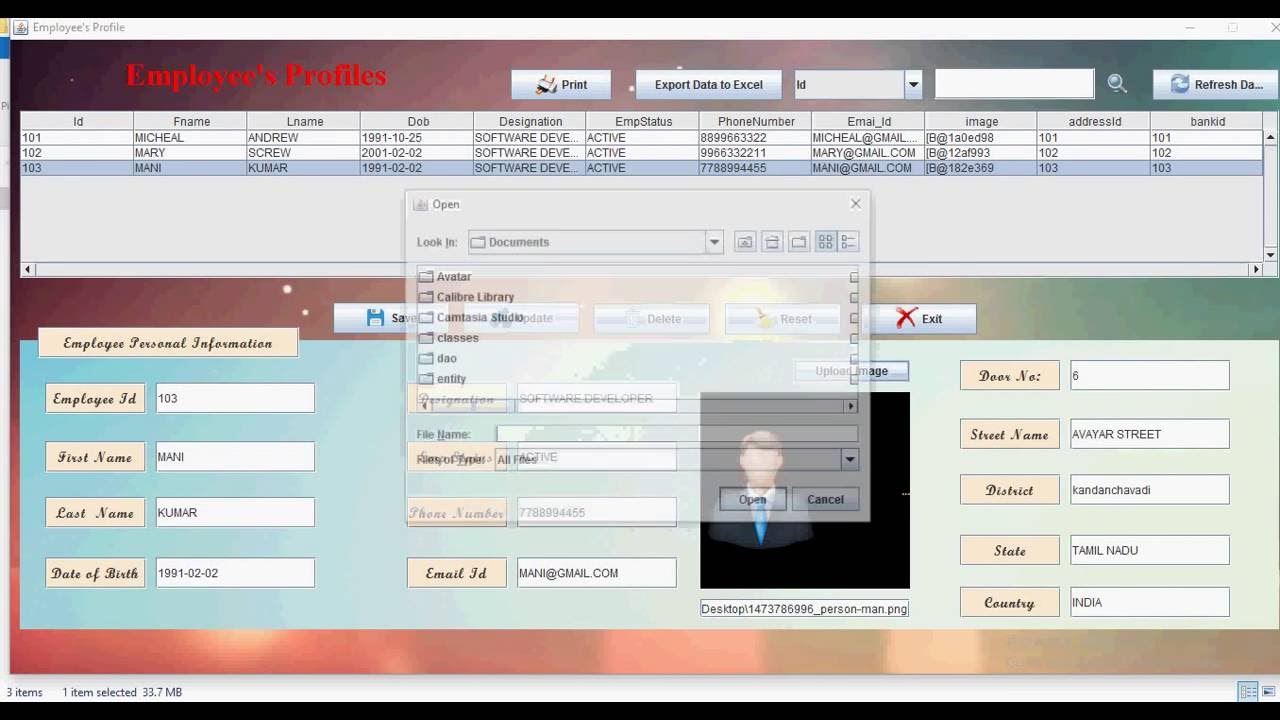Click the State field TAMIL NADU
The image size is (1280, 720).
tap(1150, 550)
